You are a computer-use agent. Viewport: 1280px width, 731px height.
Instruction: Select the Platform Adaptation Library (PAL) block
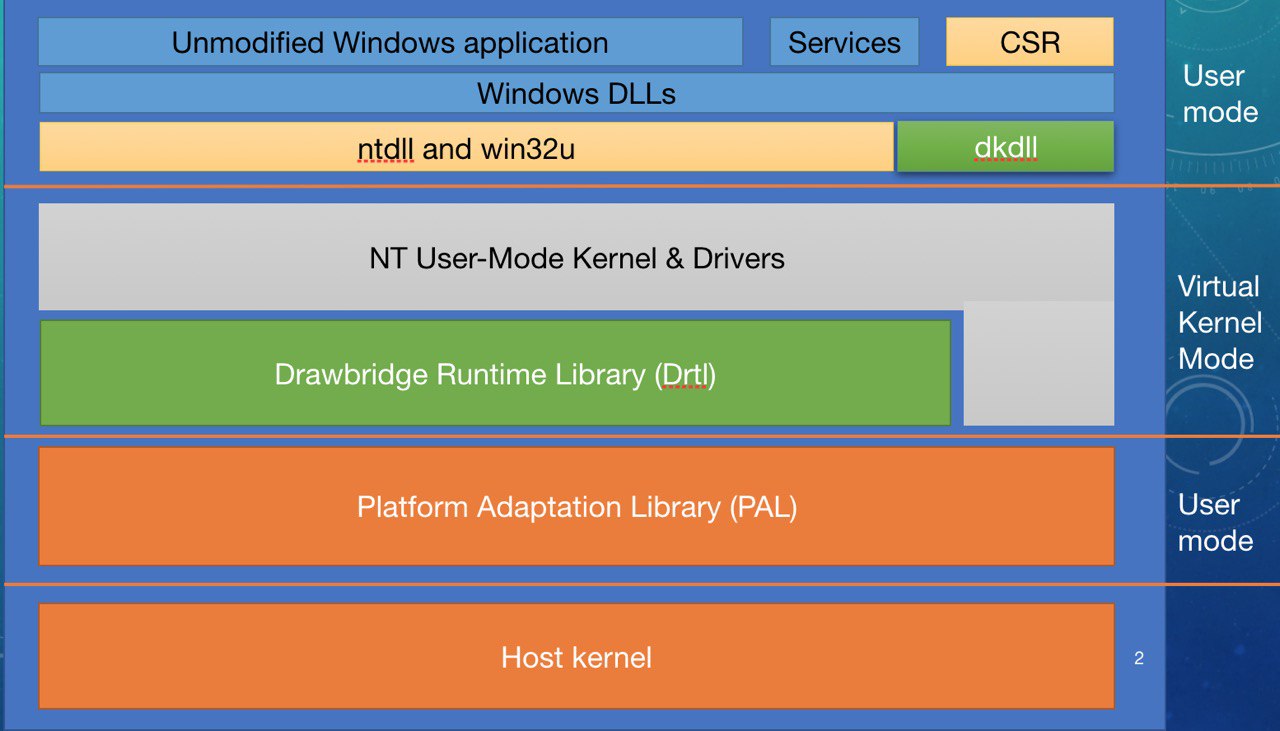[x=576, y=506]
